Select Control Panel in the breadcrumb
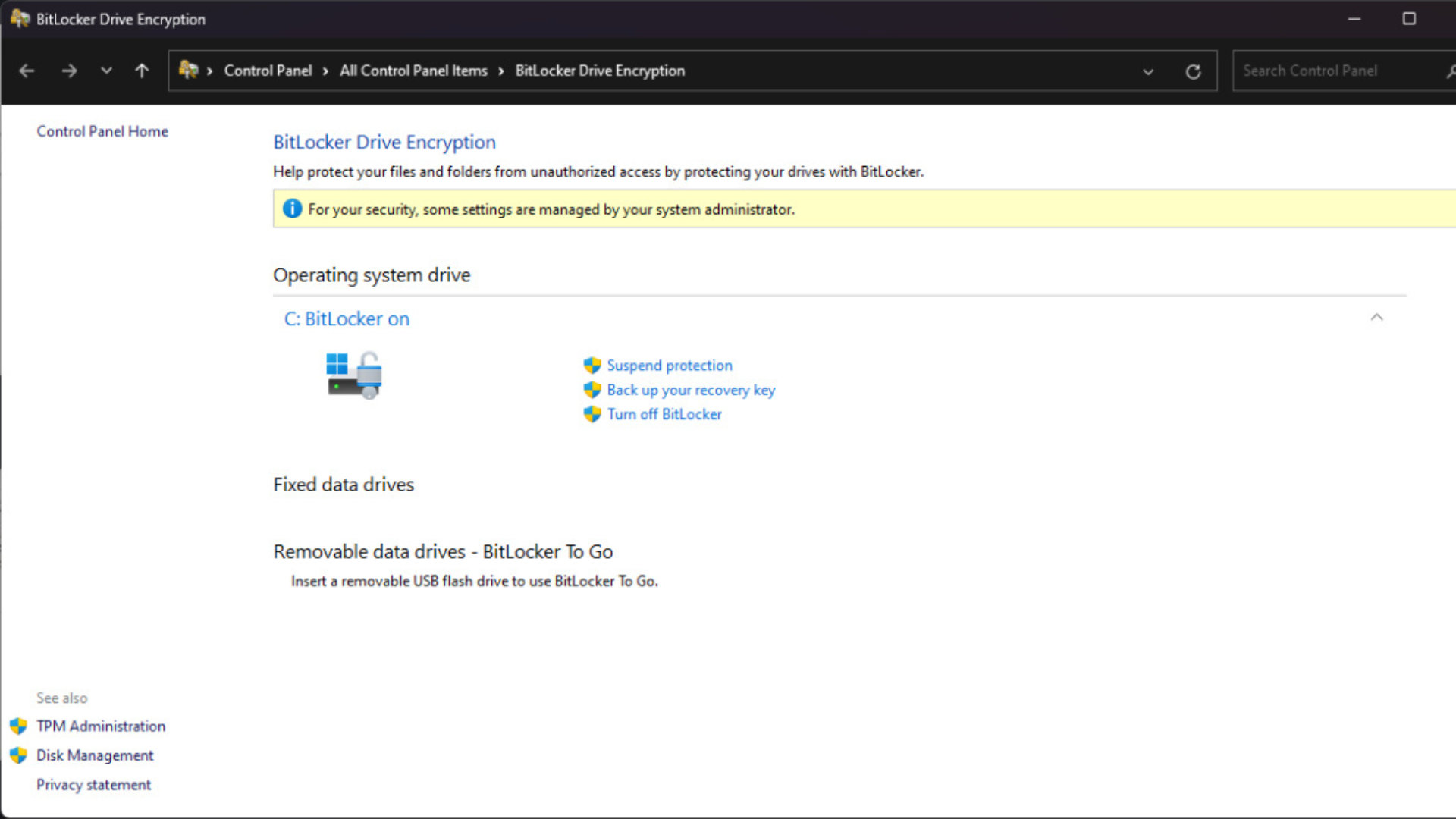 pyautogui.click(x=268, y=70)
